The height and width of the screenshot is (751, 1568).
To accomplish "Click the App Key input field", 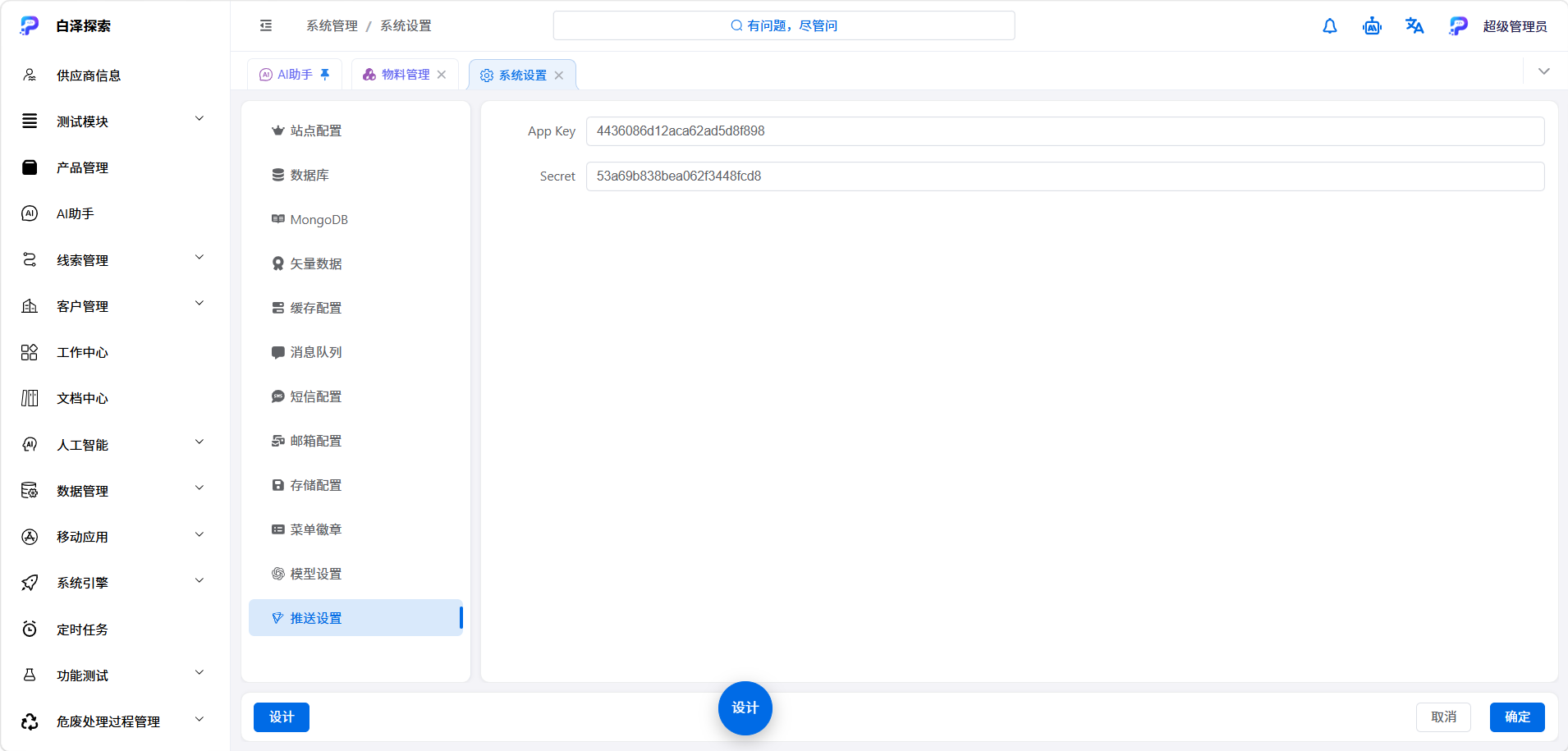I will tap(1065, 131).
